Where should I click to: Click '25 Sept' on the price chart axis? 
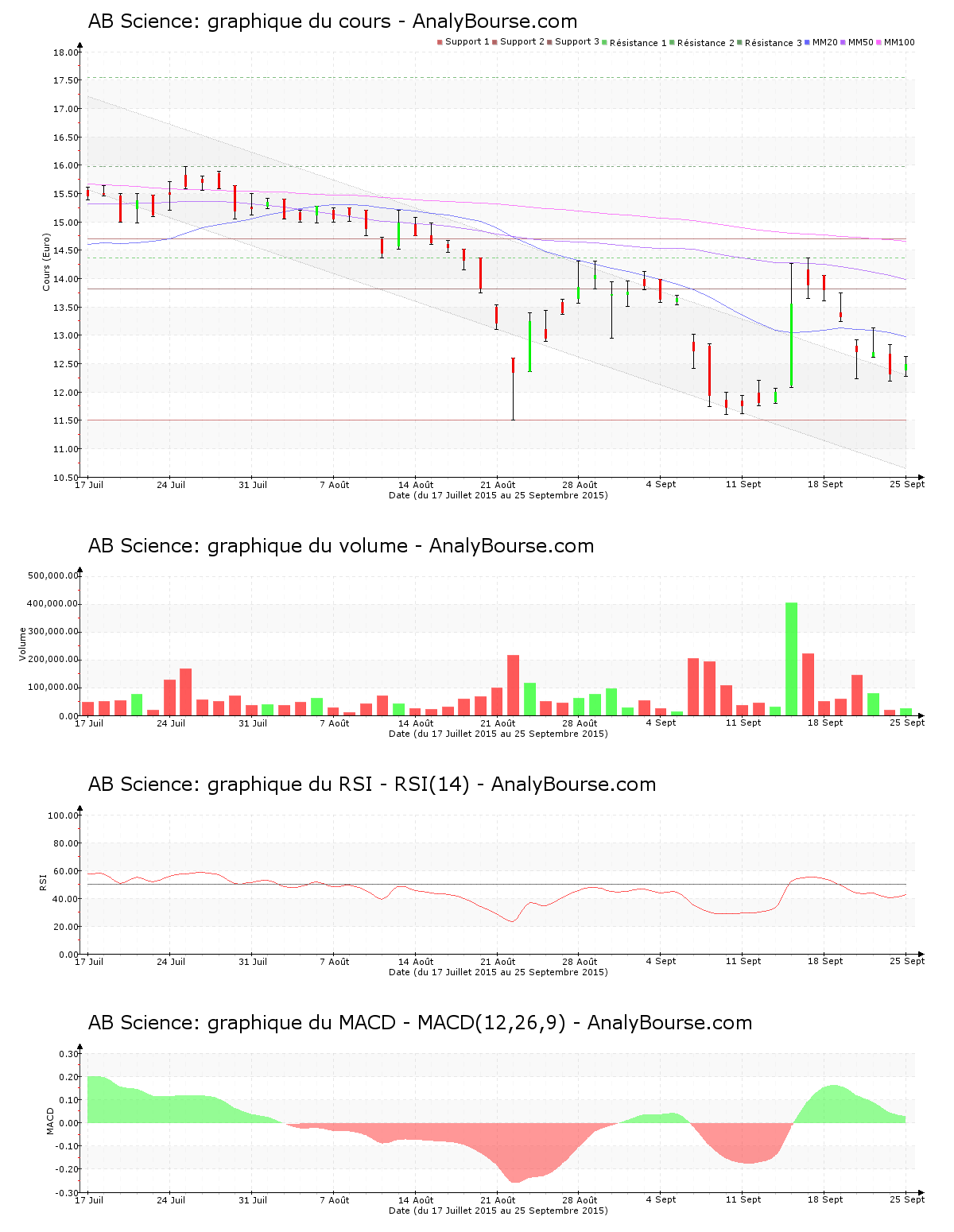907,484
